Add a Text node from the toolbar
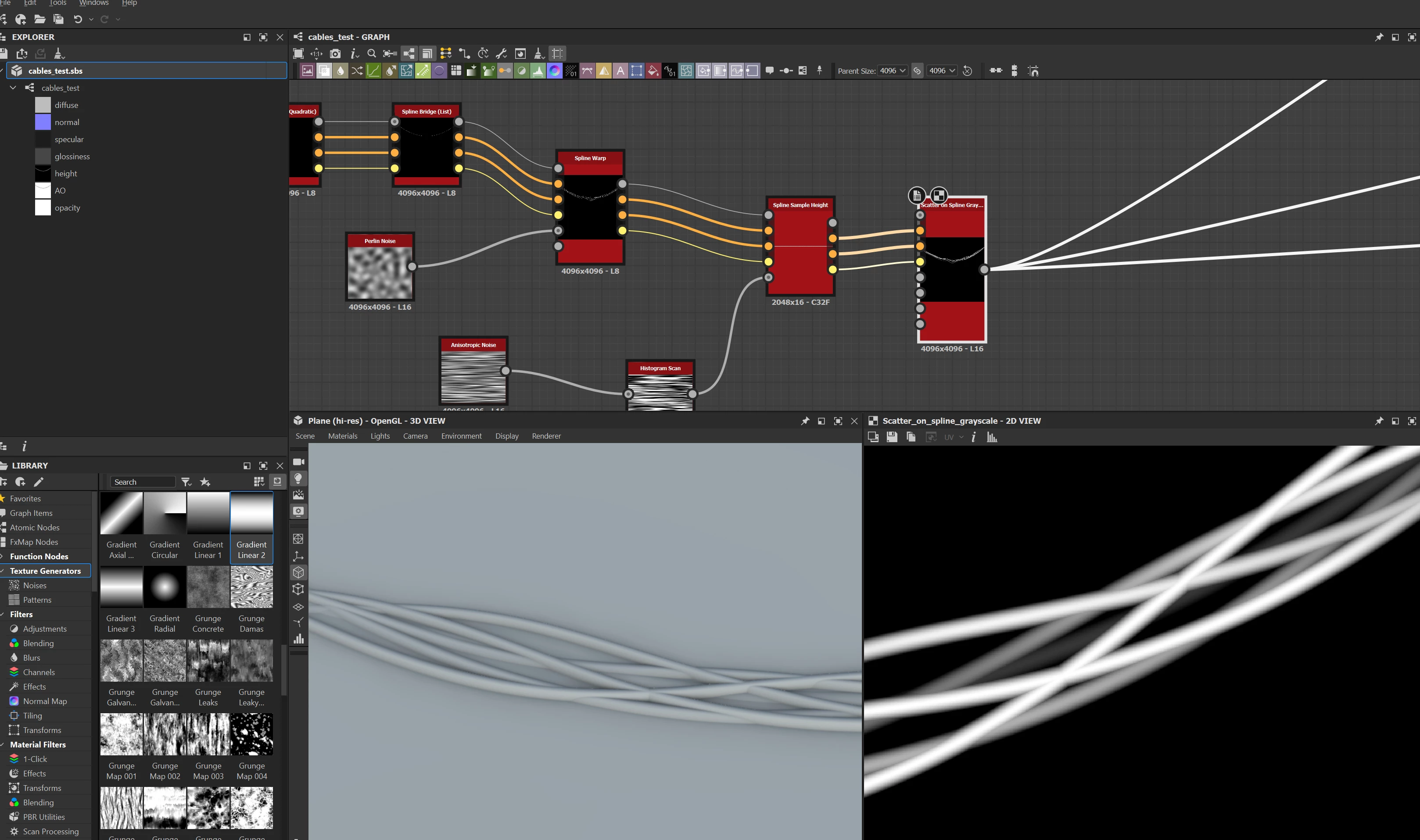The image size is (1420, 840). pyautogui.click(x=620, y=71)
